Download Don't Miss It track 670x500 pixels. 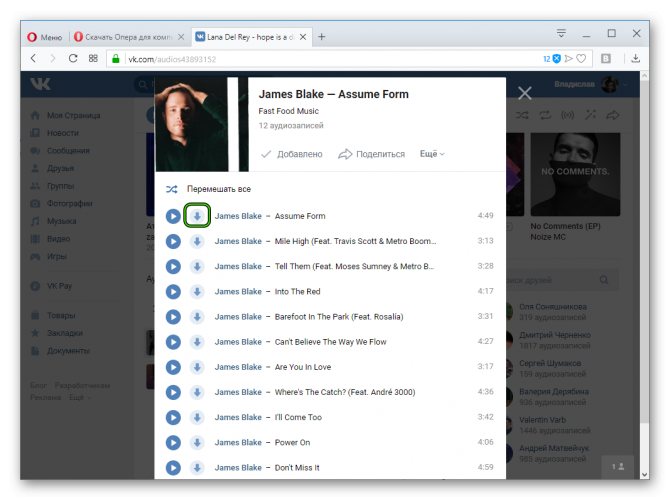(197, 468)
